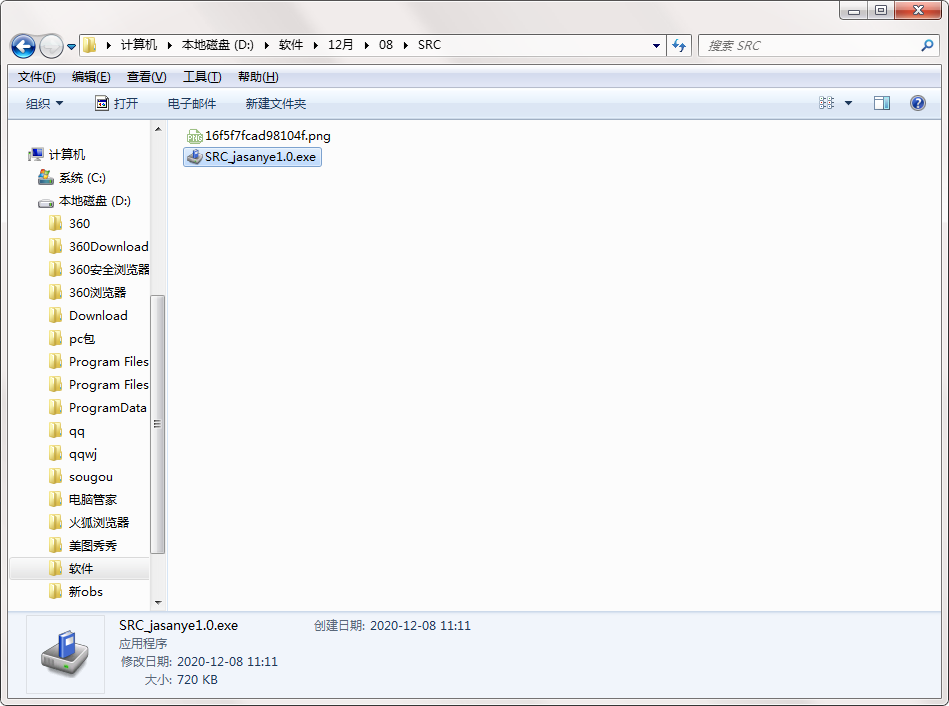This screenshot has height=706, width=949.
Task: Select the 系统 (C:) drive
Action: (71, 177)
